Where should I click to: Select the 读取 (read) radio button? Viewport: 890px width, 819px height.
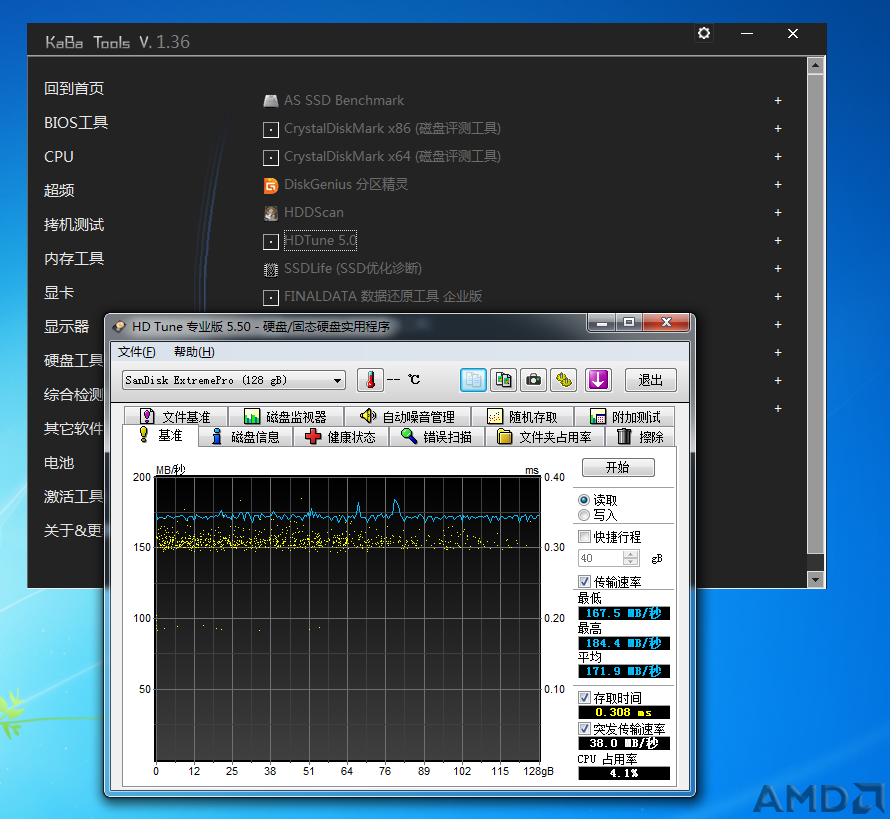pos(583,500)
